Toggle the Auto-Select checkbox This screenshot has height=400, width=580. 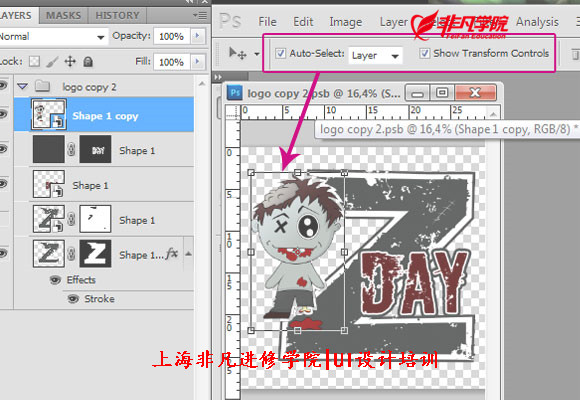[x=280, y=53]
